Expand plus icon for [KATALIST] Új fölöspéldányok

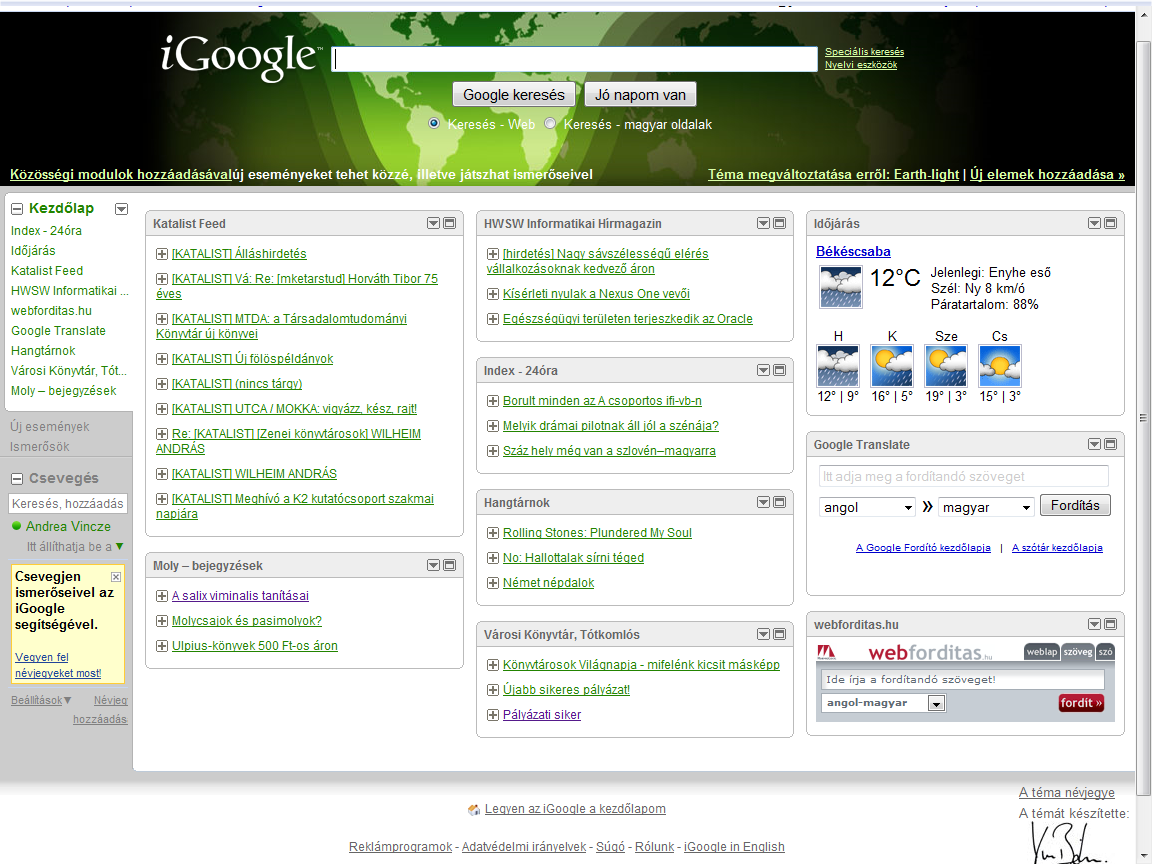click(x=162, y=359)
